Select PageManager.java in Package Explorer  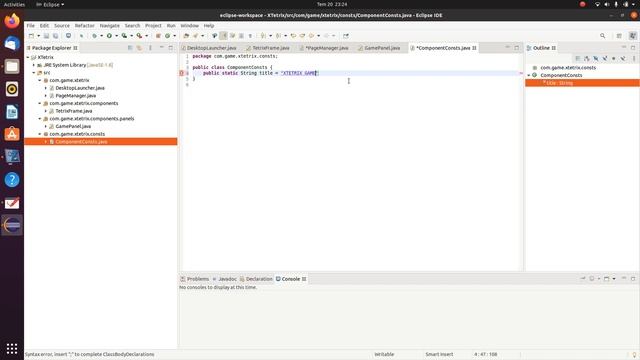click(x=76, y=96)
